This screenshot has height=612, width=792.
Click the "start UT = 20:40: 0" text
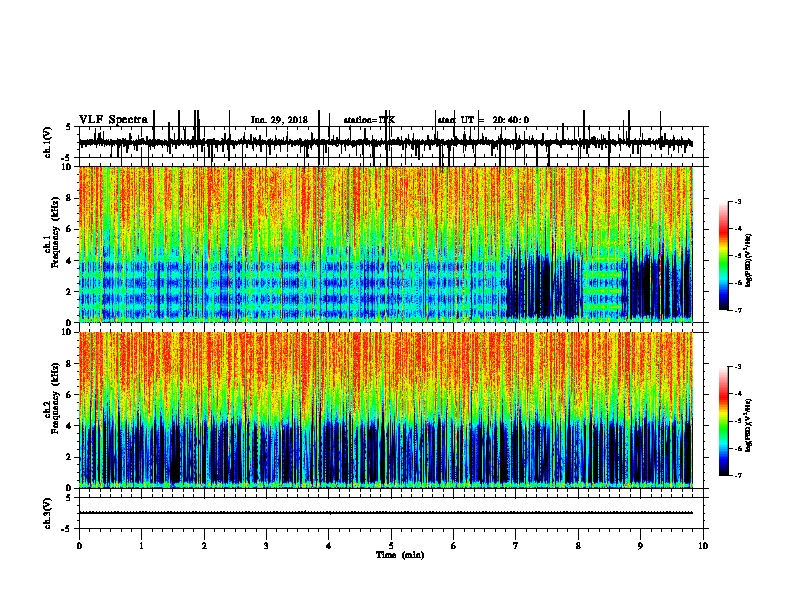point(483,120)
